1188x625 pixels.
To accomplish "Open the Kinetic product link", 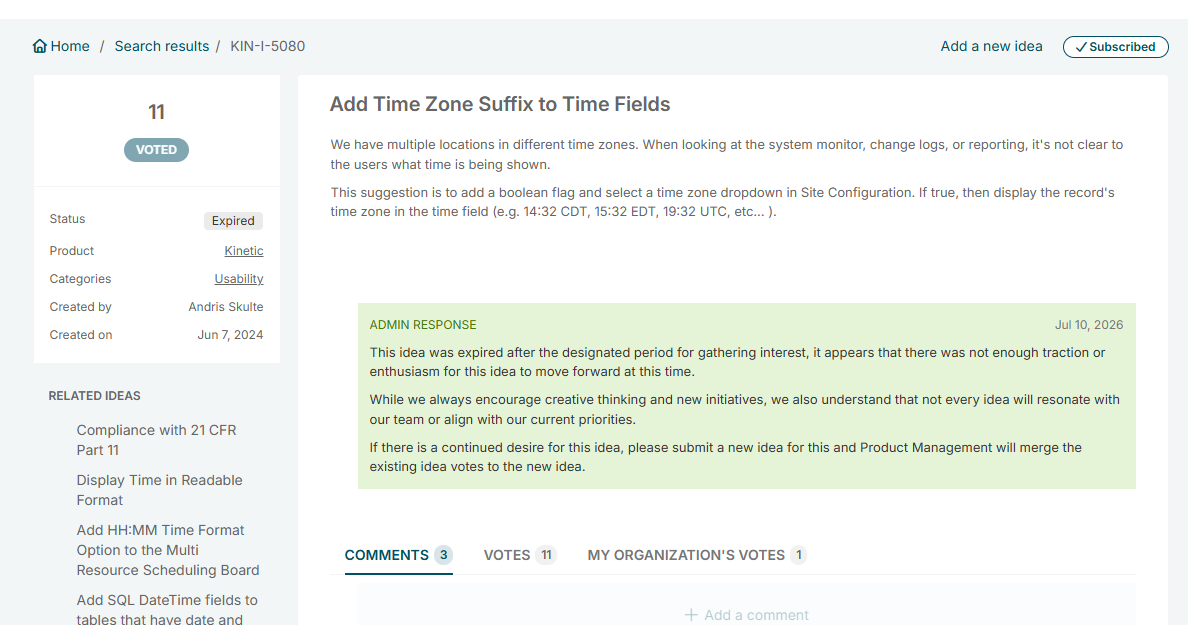I will click(244, 251).
